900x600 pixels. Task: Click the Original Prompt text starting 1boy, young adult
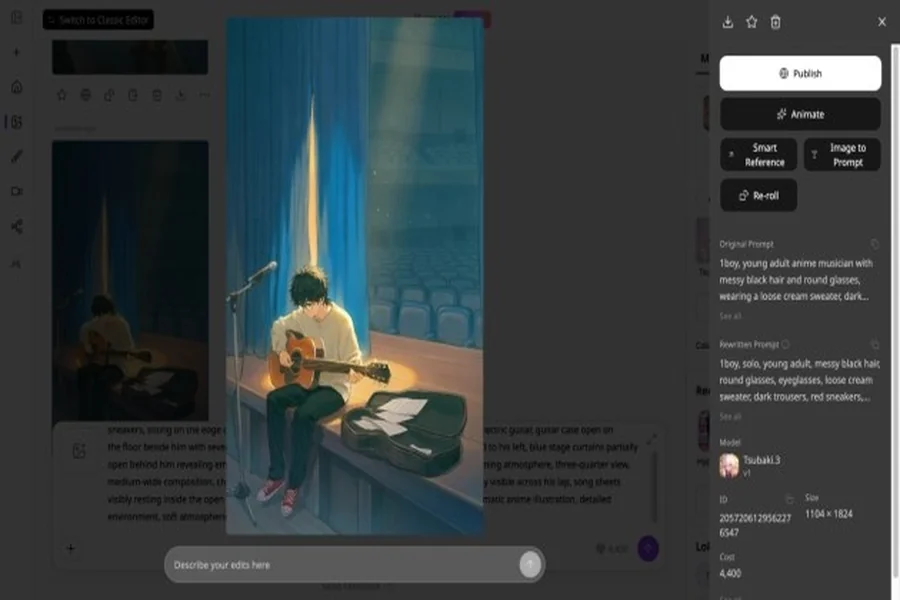[796, 280]
